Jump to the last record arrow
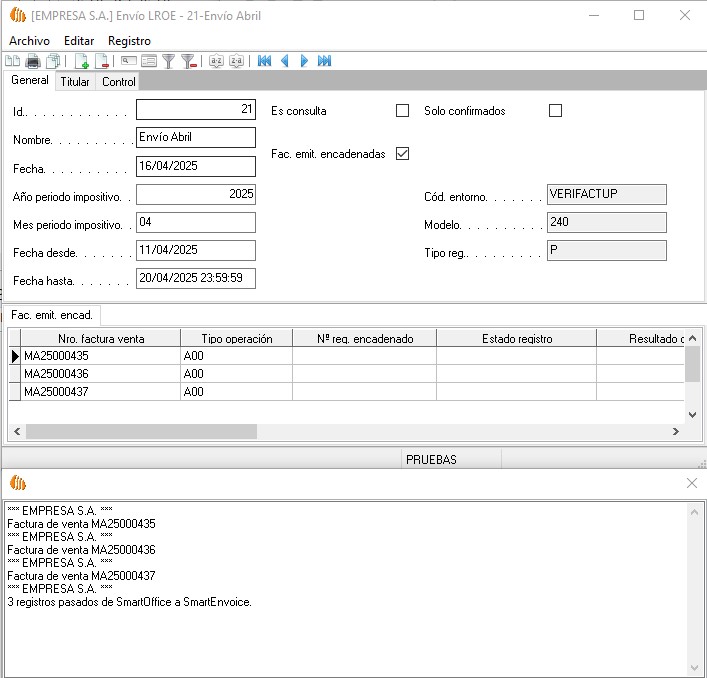Image resolution: width=707 pixels, height=678 pixels. (324, 61)
